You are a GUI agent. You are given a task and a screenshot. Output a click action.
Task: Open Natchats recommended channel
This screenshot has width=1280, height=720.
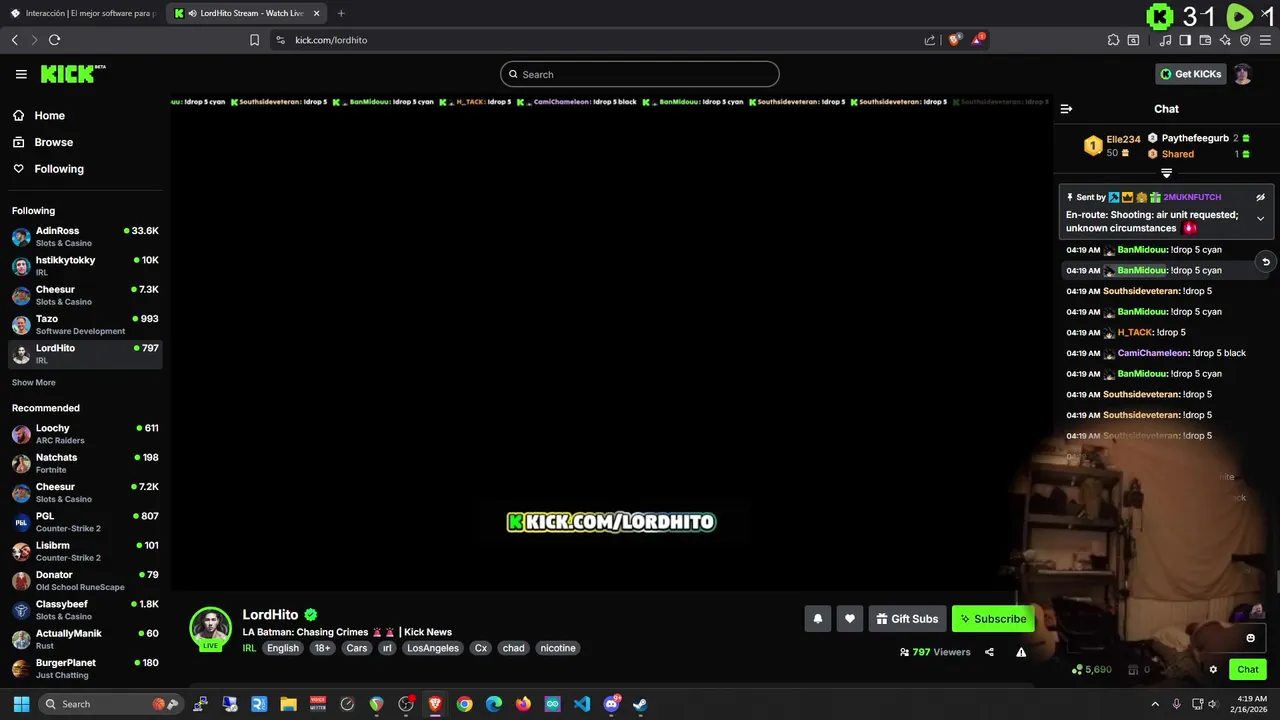pos(85,463)
